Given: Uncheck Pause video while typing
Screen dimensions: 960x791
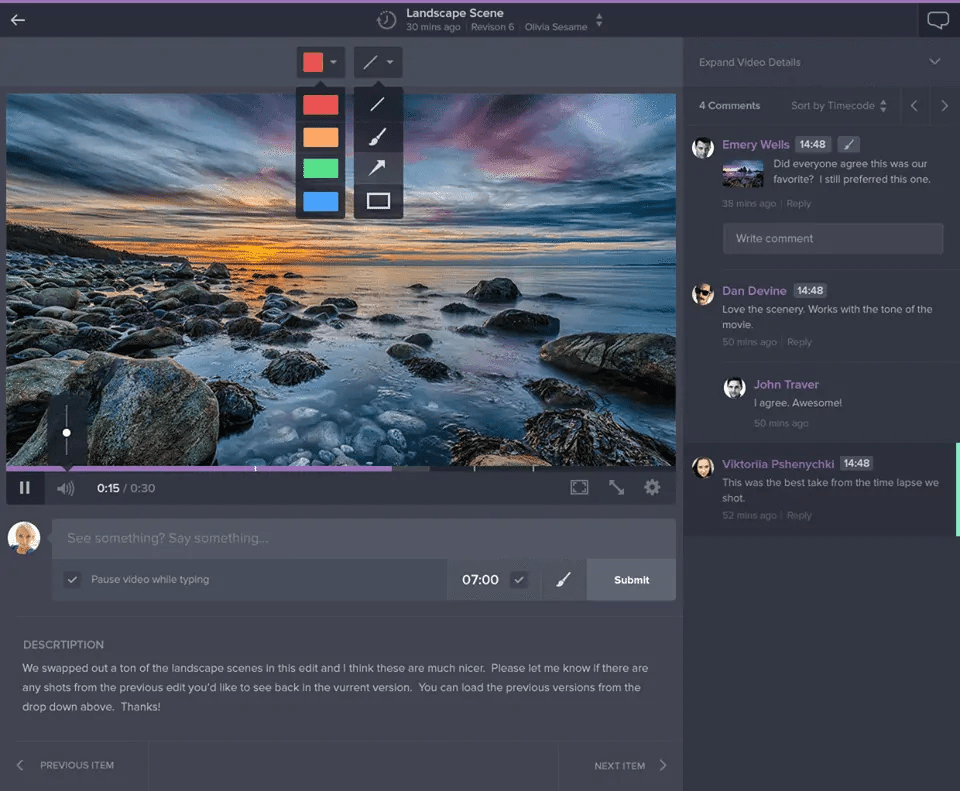Looking at the screenshot, I should pos(73,579).
